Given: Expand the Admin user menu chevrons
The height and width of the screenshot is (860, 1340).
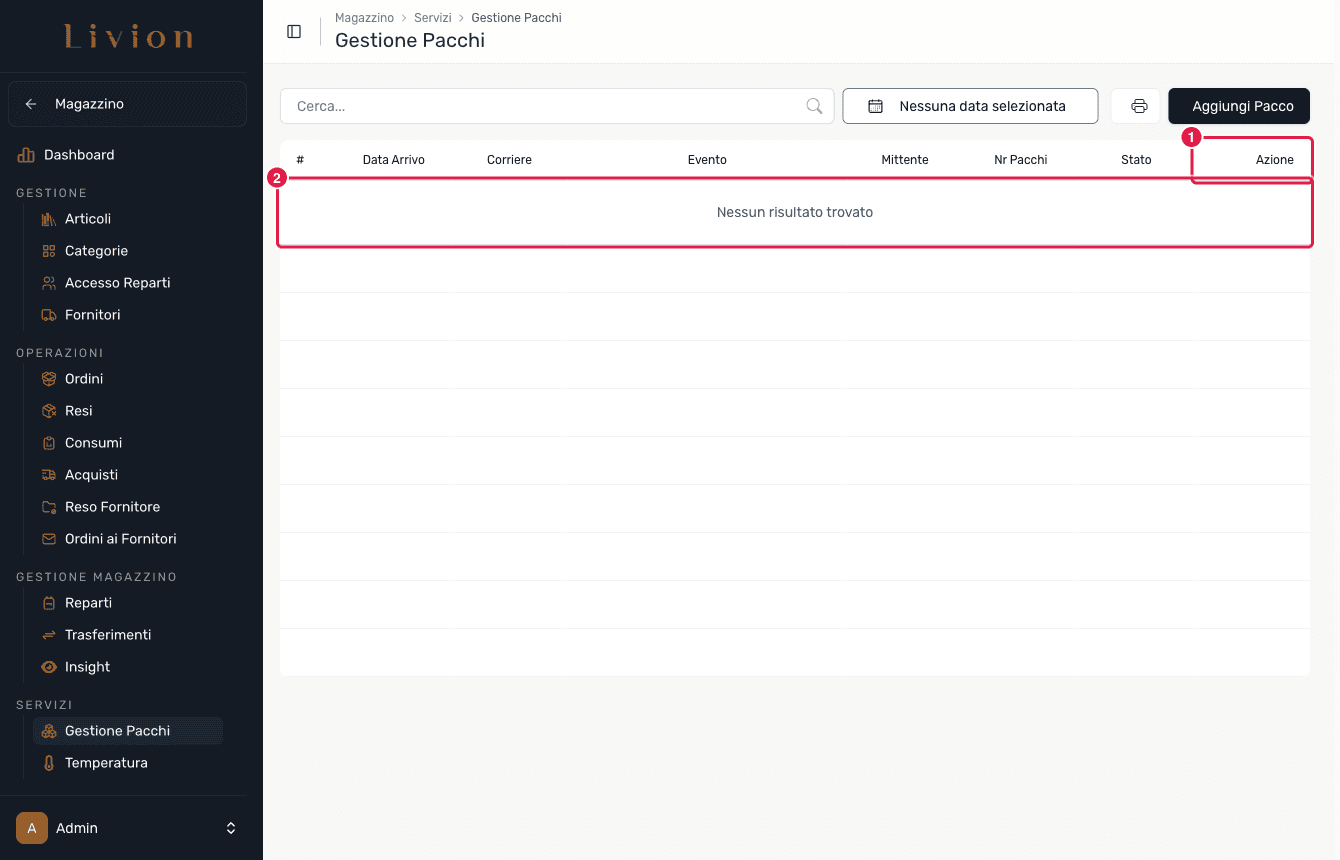Looking at the screenshot, I should point(231,828).
